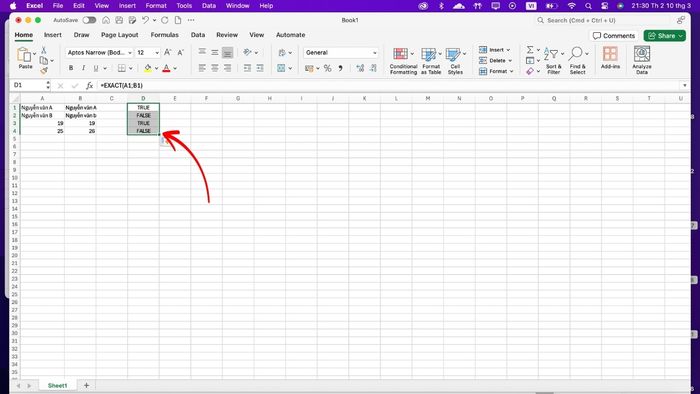Image resolution: width=700 pixels, height=394 pixels.
Task: Open the font size dropdown
Action: (157, 53)
